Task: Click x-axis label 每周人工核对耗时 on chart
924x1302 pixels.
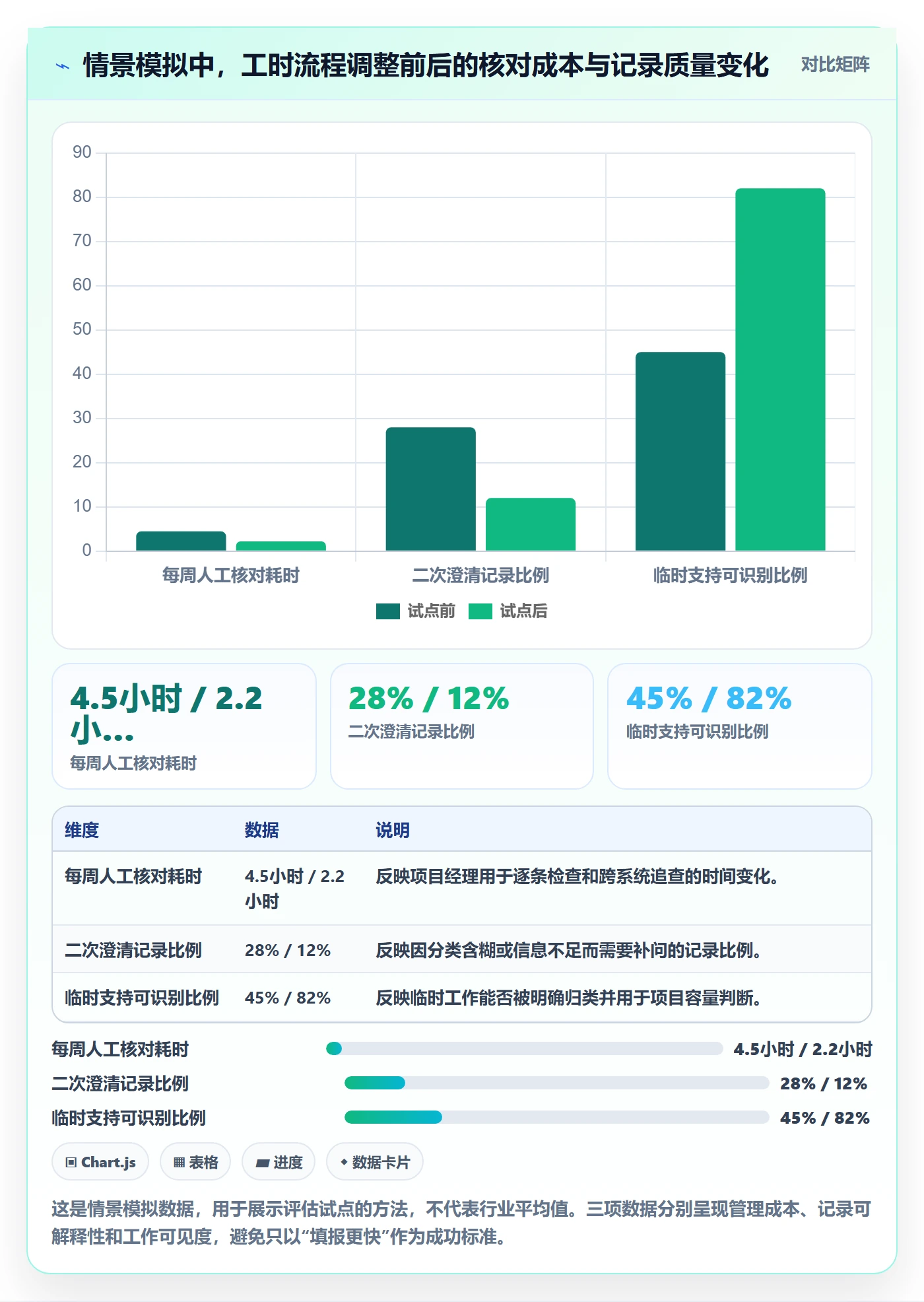Action: [x=231, y=575]
